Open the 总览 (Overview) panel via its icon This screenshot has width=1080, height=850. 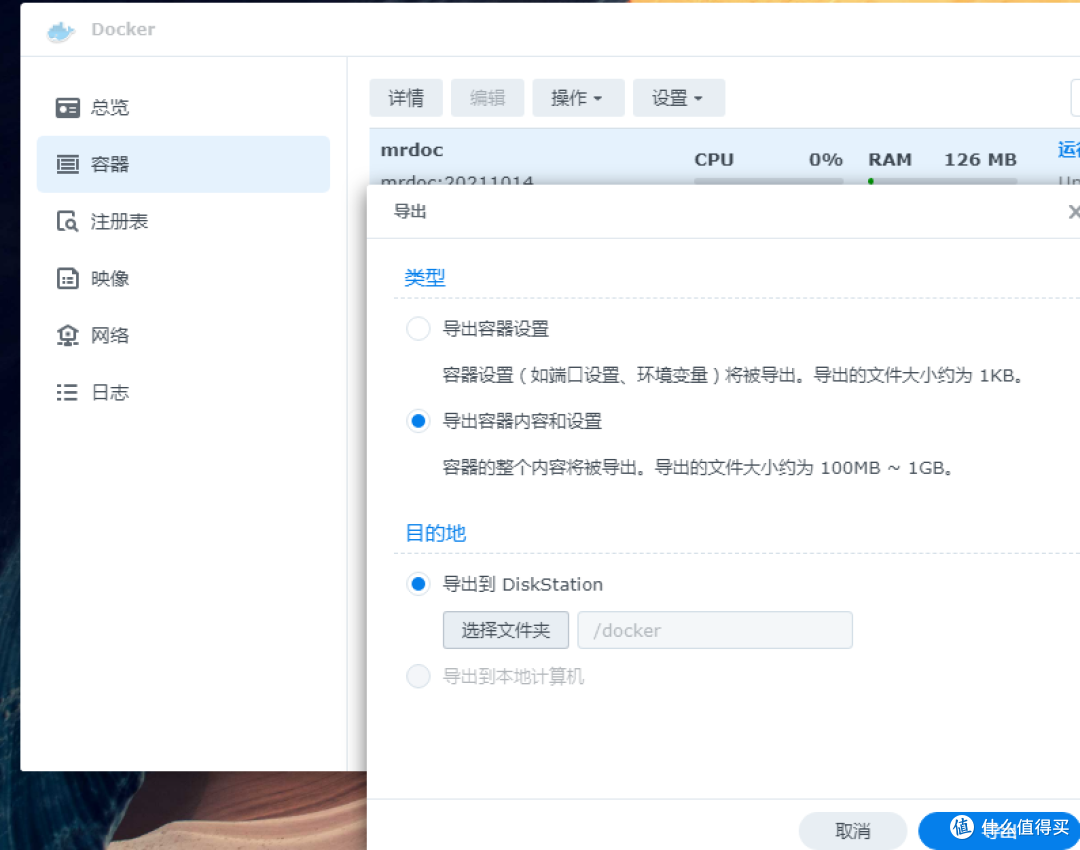67,107
